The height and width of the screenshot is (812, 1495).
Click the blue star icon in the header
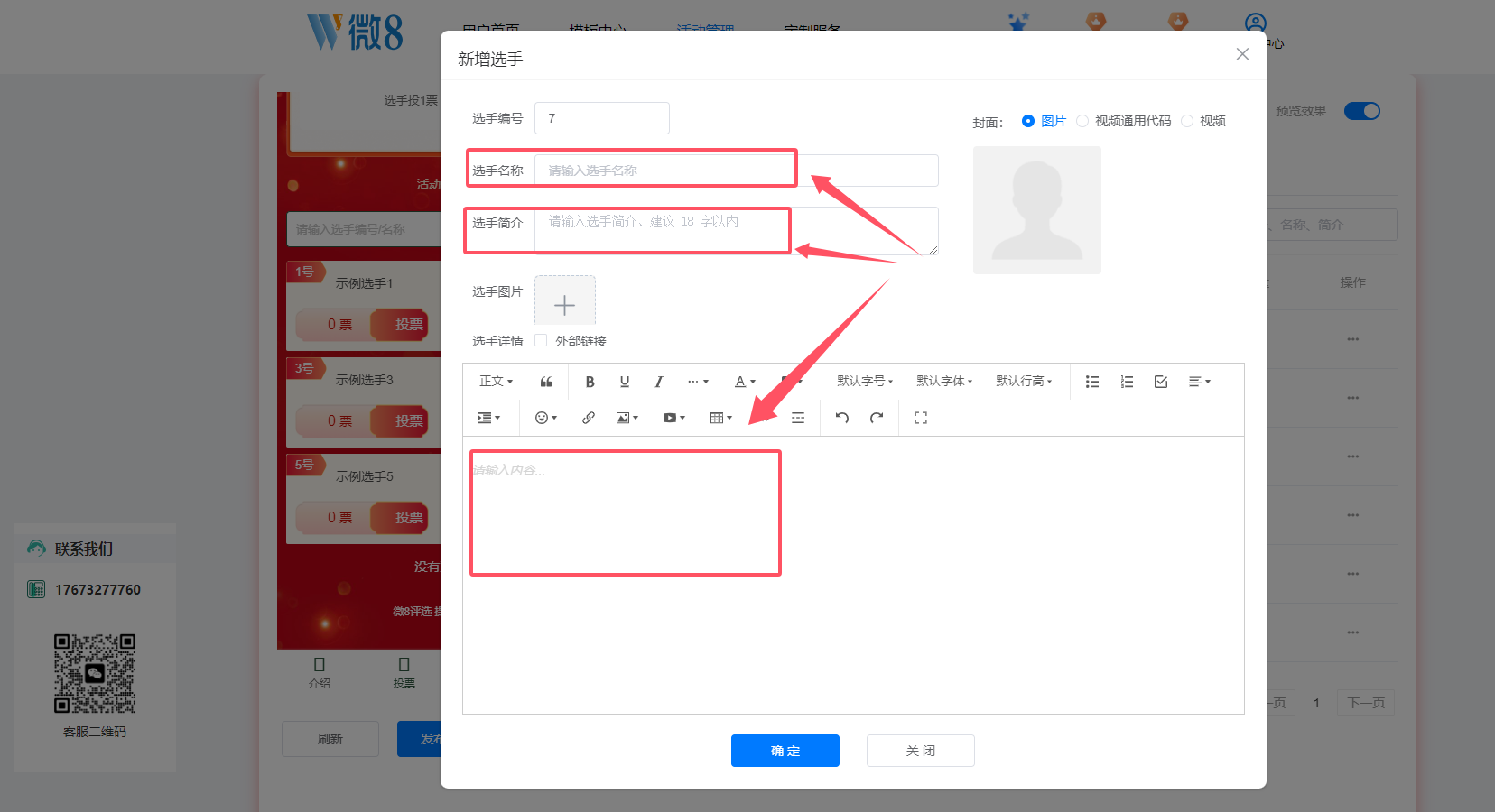click(1018, 22)
